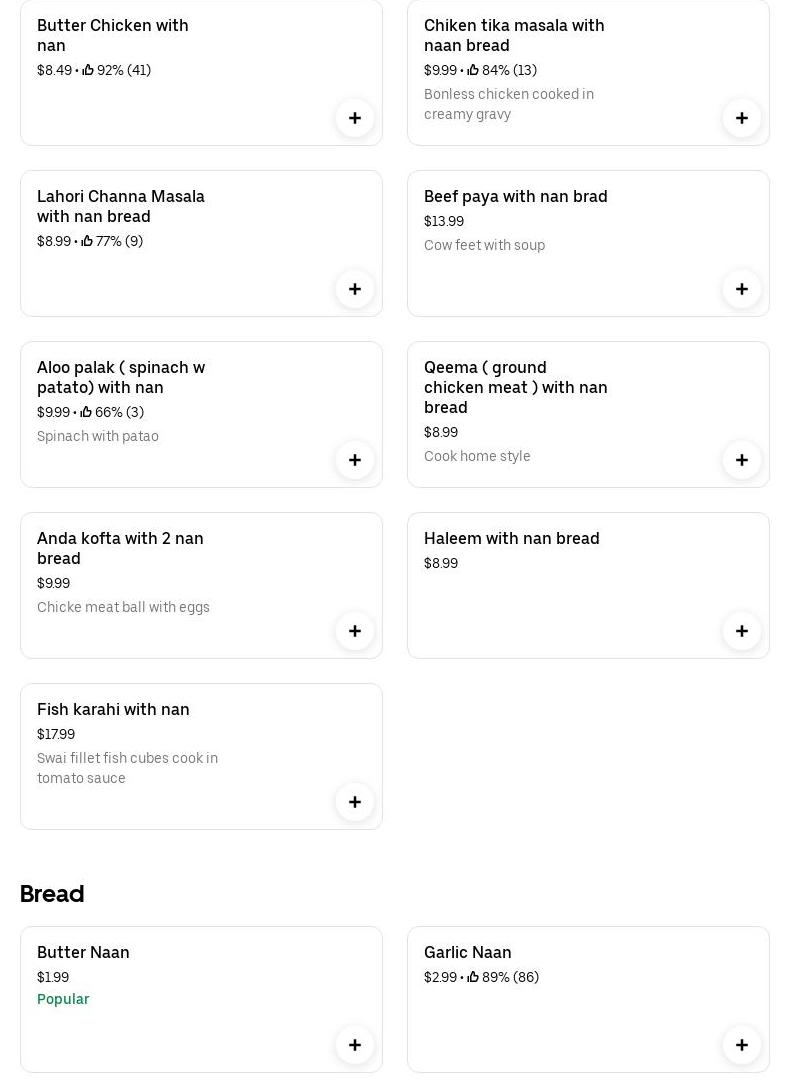
Task: Click the Popular label under Butter Naan
Action: coord(63,999)
